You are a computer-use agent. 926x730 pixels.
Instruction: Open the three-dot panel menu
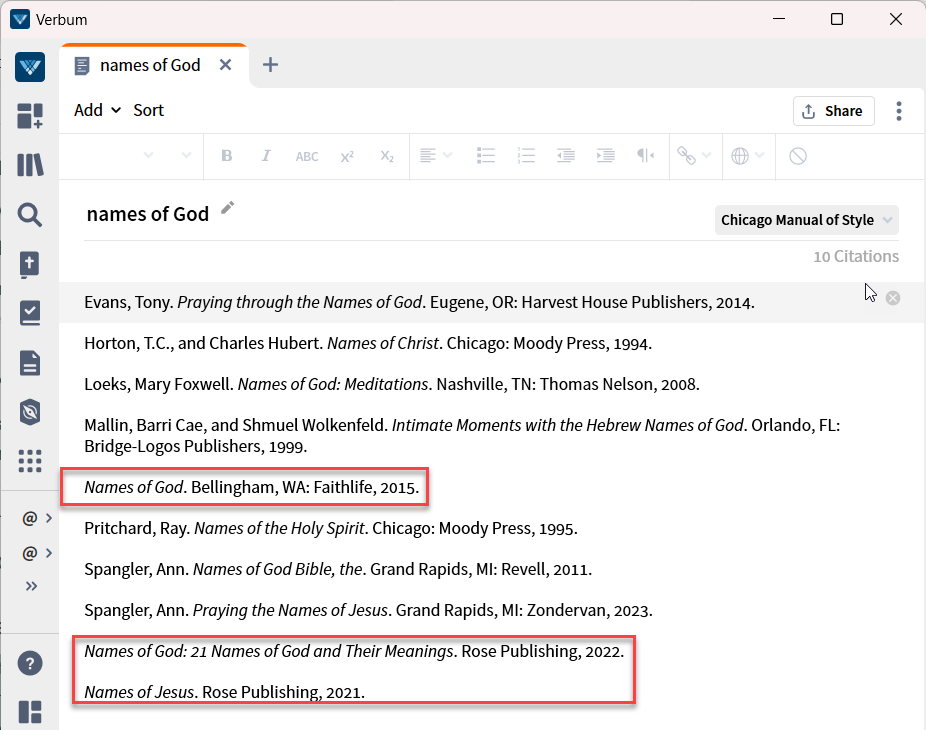tap(899, 111)
